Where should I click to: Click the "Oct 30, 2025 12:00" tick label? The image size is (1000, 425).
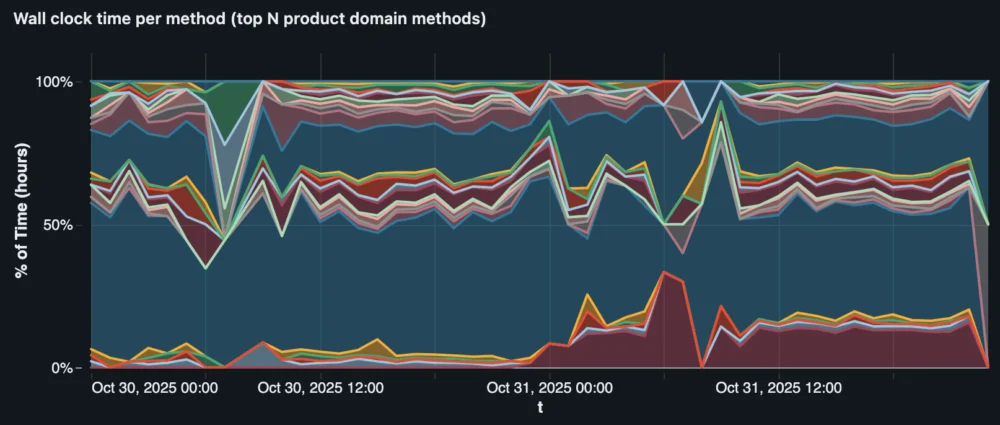[320, 388]
